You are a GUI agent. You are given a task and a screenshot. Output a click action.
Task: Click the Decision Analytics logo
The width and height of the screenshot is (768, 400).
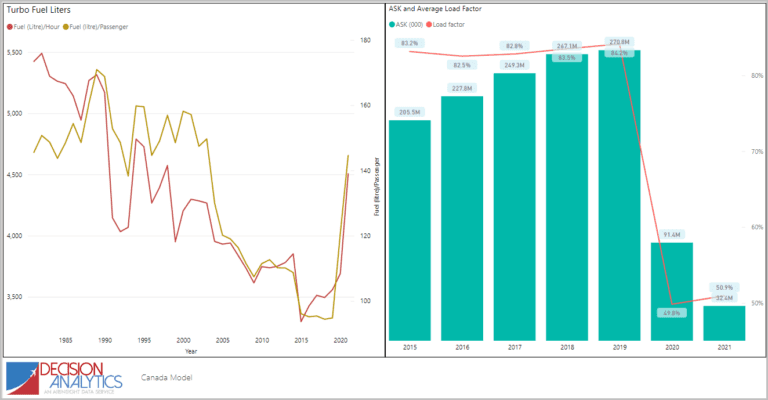click(64, 378)
